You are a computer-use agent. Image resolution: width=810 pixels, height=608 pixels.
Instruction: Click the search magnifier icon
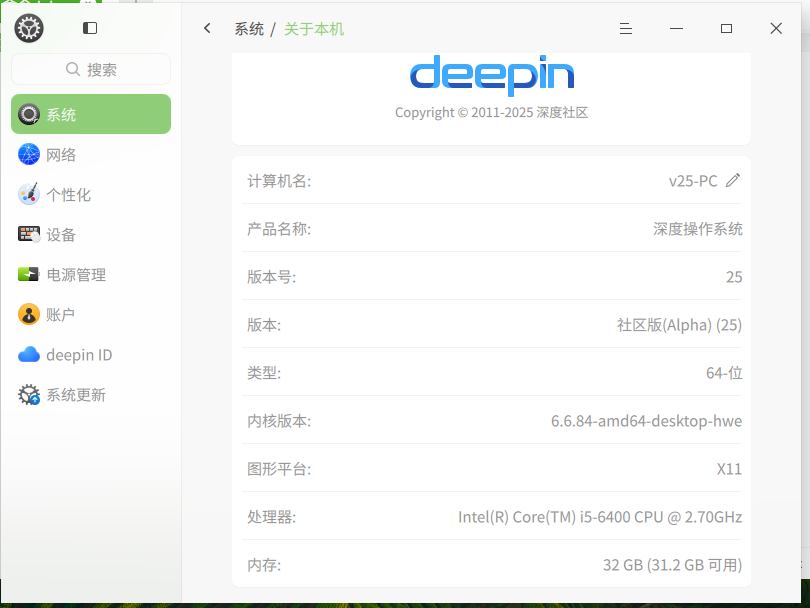click(73, 69)
